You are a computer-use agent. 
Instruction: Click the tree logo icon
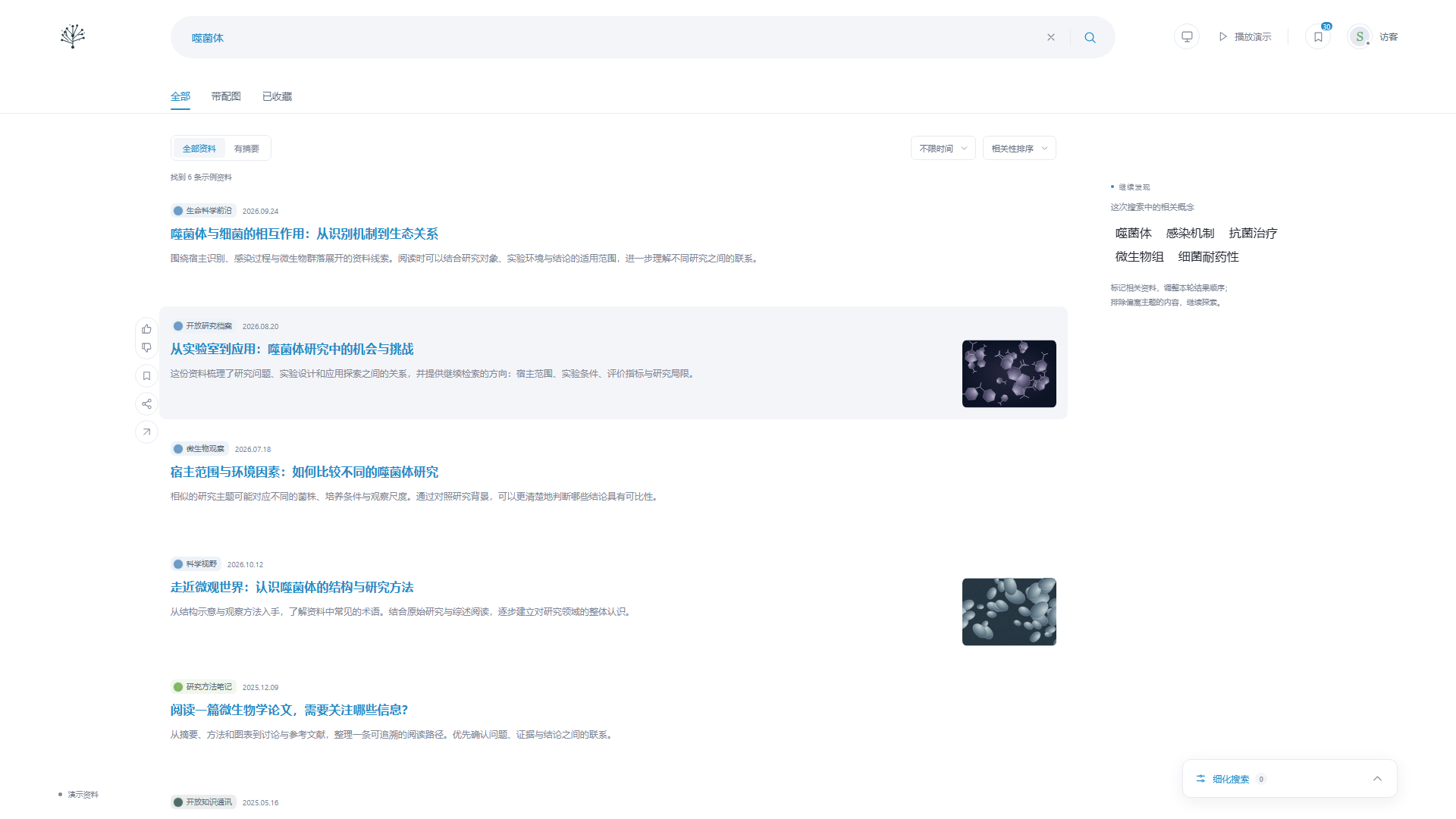pyautogui.click(x=73, y=36)
